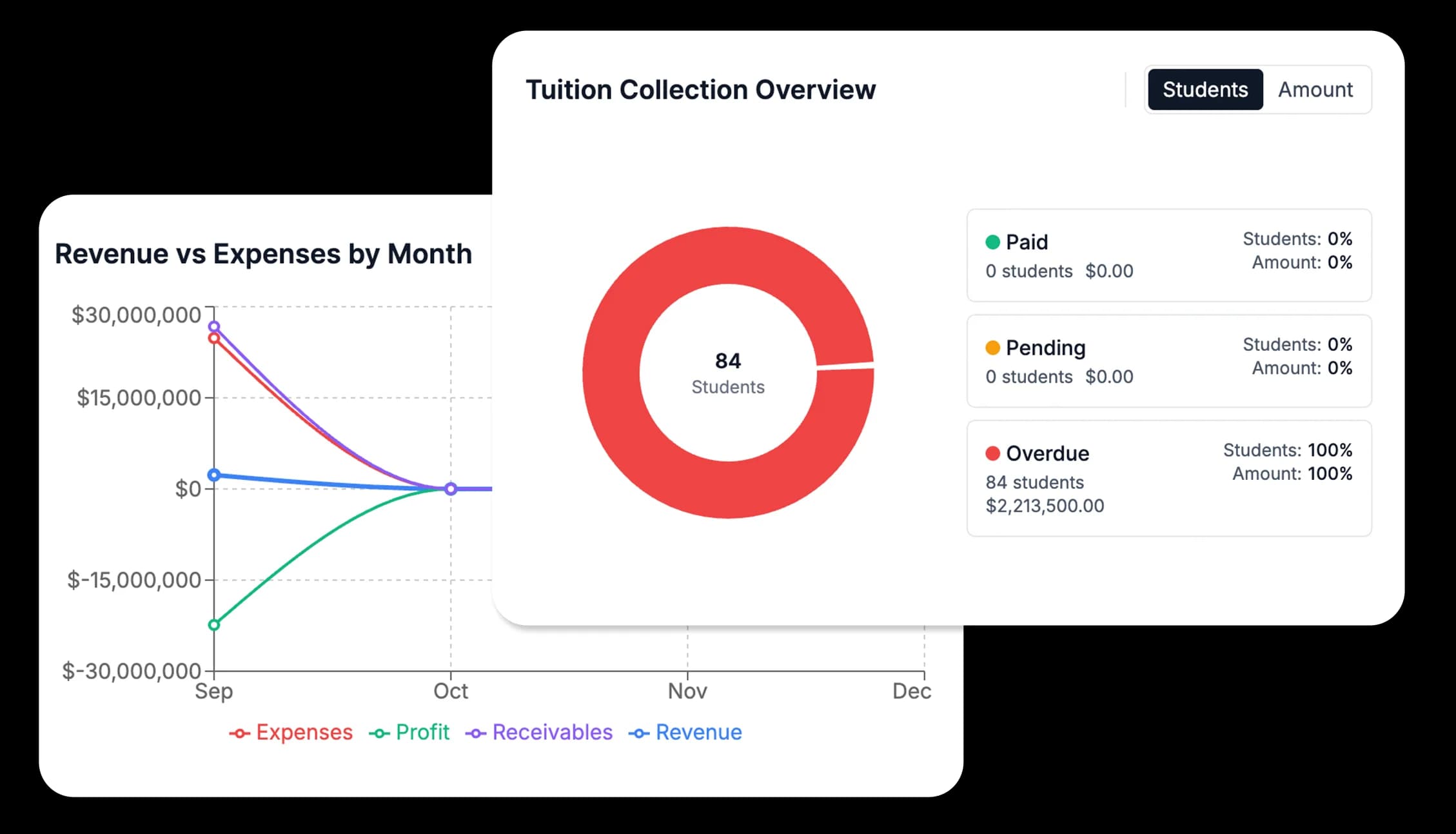Select the Oct data point marker
This screenshot has width=1456, height=834.
(451, 489)
